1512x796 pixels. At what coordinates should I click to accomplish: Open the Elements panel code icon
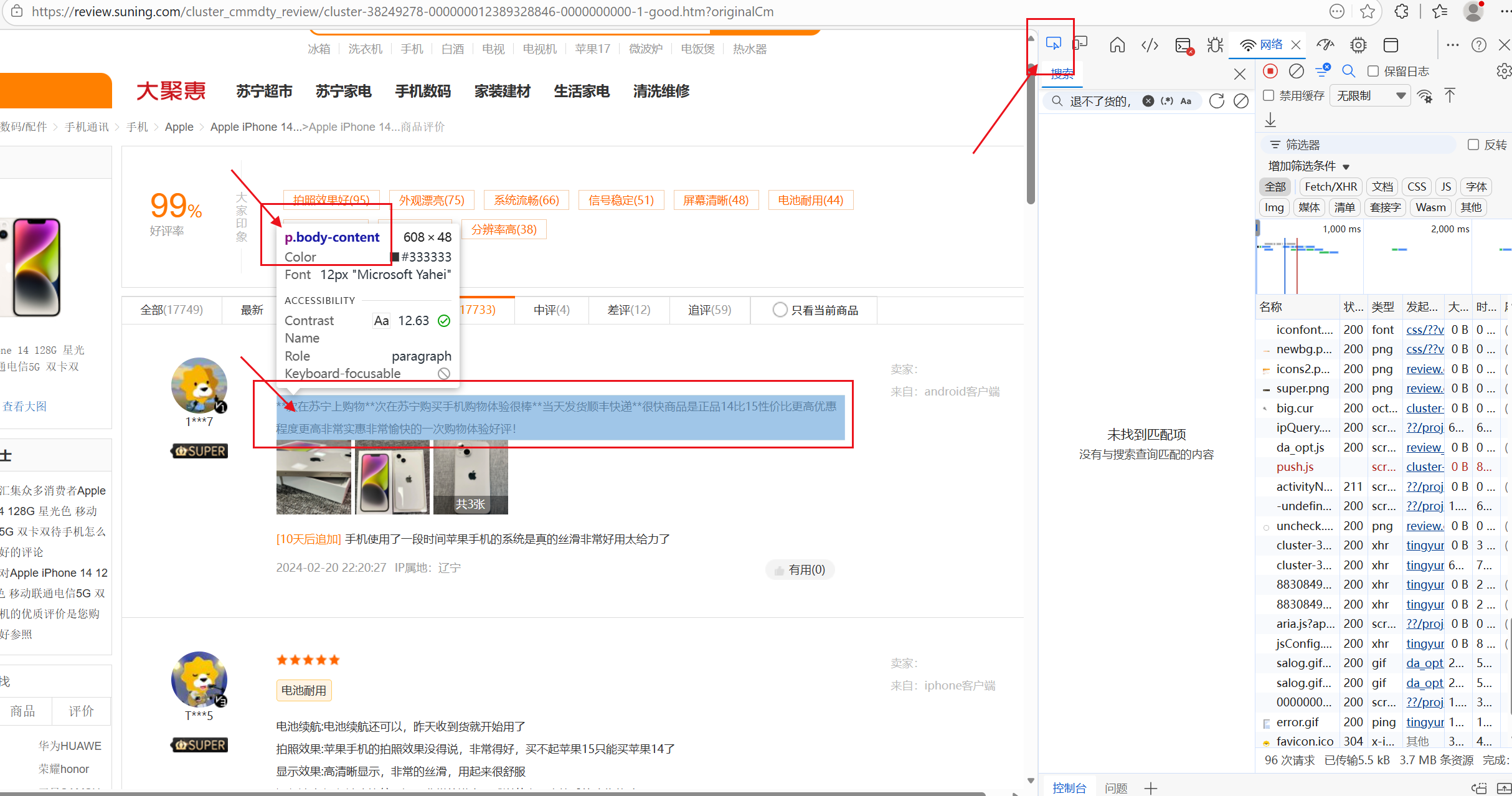tap(1150, 45)
